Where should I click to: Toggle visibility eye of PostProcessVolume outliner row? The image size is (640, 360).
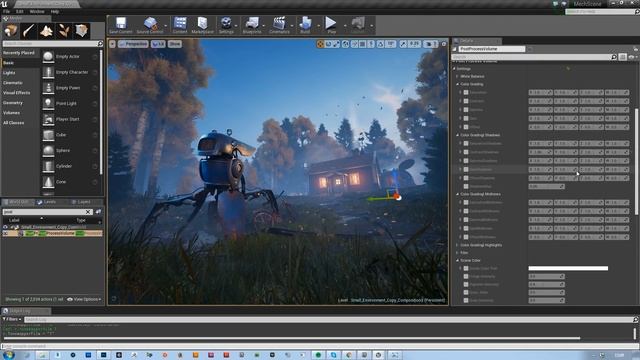(5, 233)
